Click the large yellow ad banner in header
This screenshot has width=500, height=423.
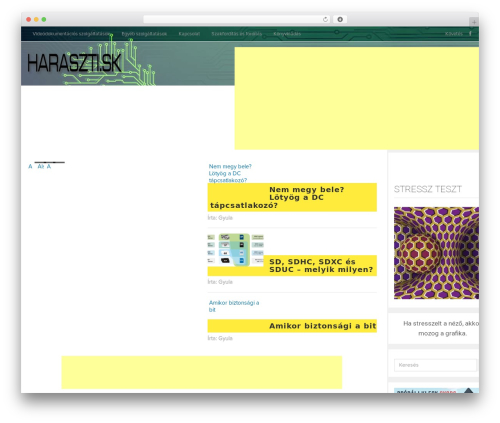pyautogui.click(x=357, y=98)
